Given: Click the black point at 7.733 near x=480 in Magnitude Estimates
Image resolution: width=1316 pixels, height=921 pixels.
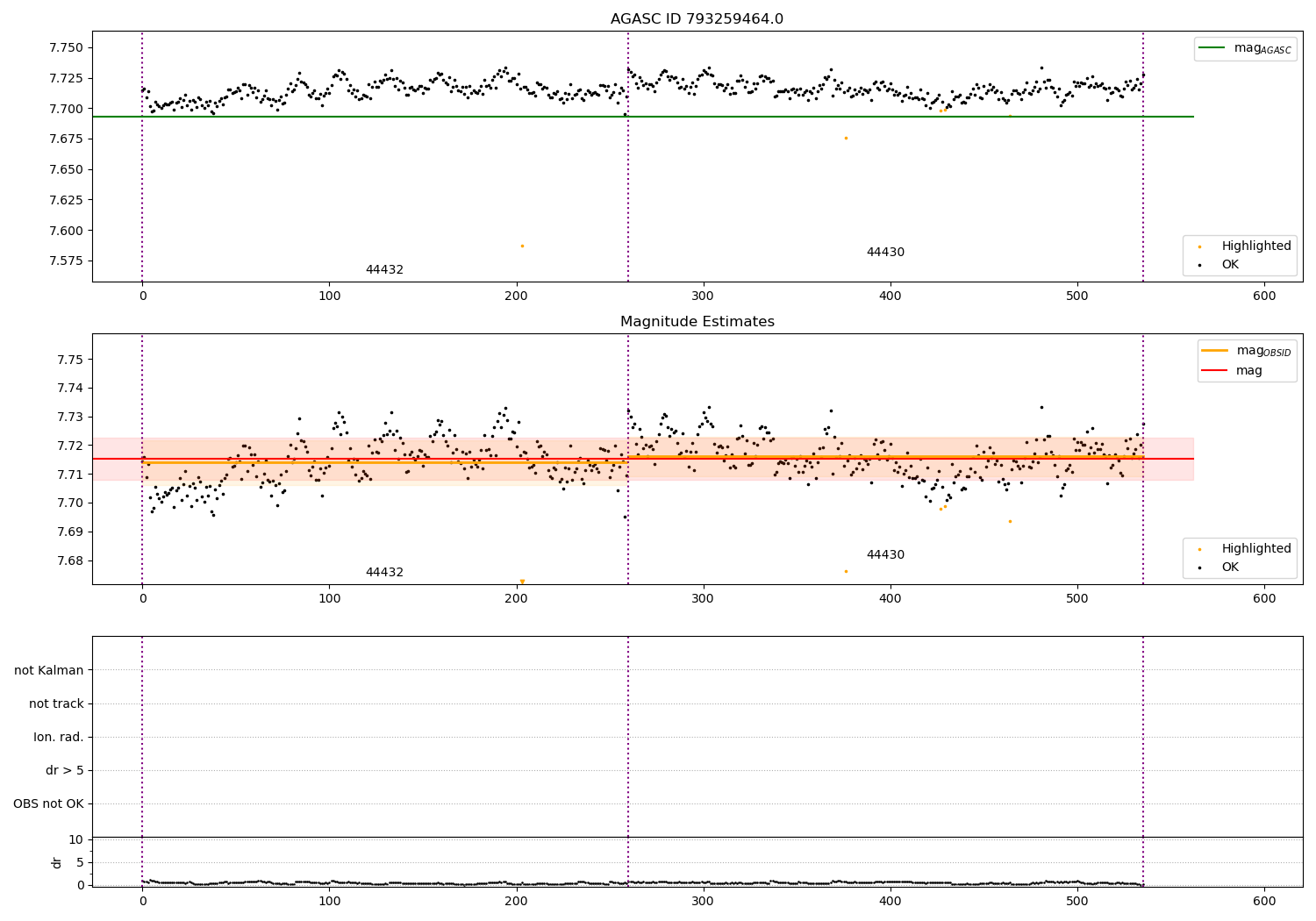Looking at the screenshot, I should 1041,407.
